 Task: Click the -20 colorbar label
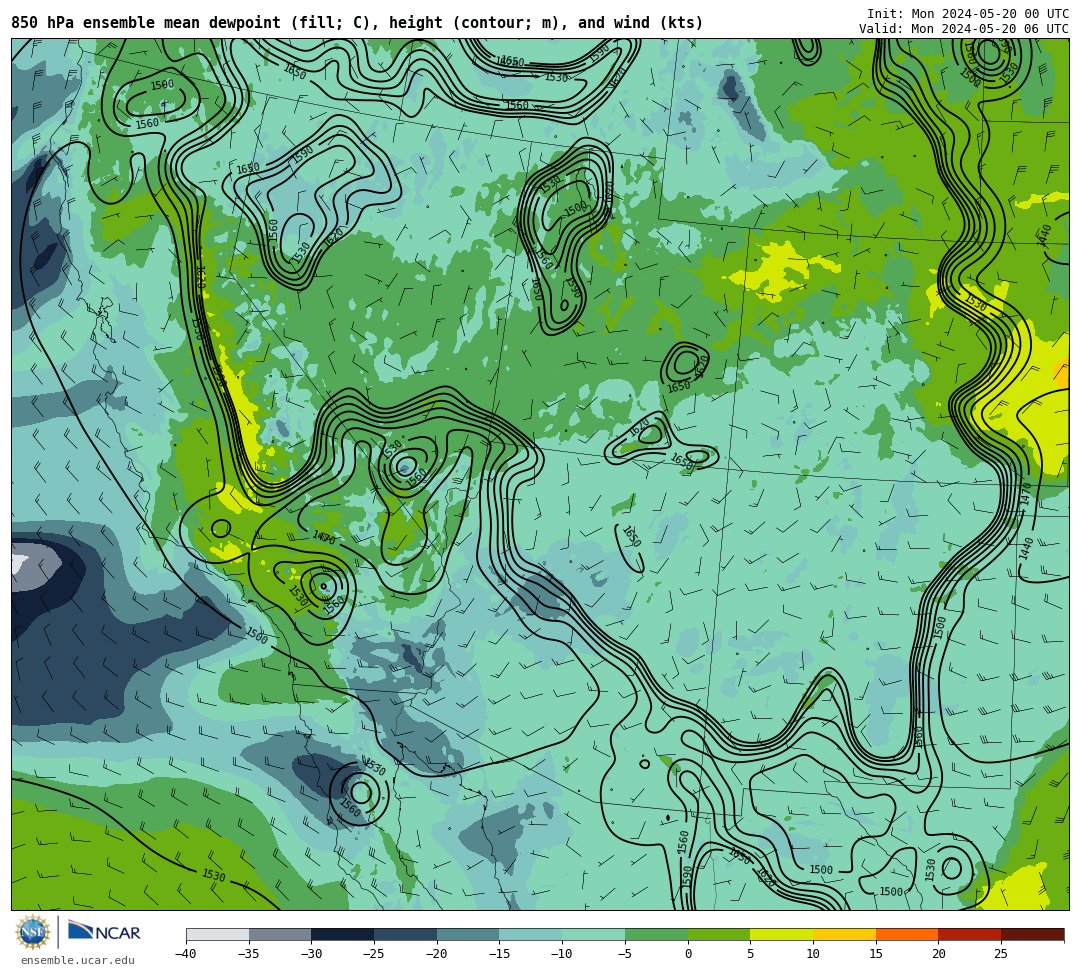(437, 954)
